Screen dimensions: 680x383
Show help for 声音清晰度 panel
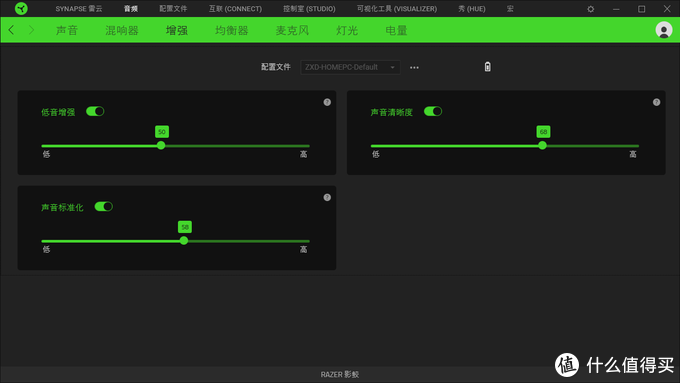[x=656, y=102]
